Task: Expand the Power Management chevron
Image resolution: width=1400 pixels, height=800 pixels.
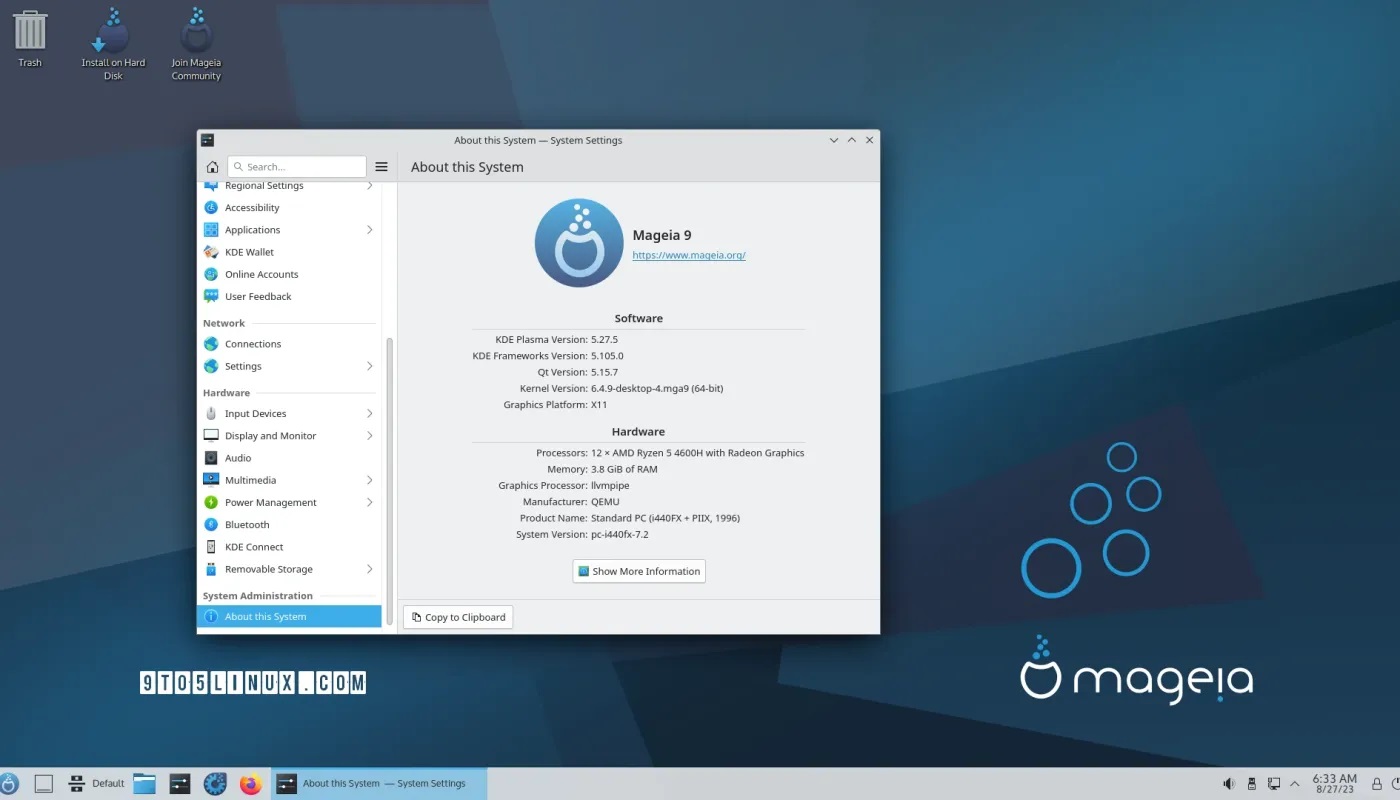Action: tap(369, 502)
